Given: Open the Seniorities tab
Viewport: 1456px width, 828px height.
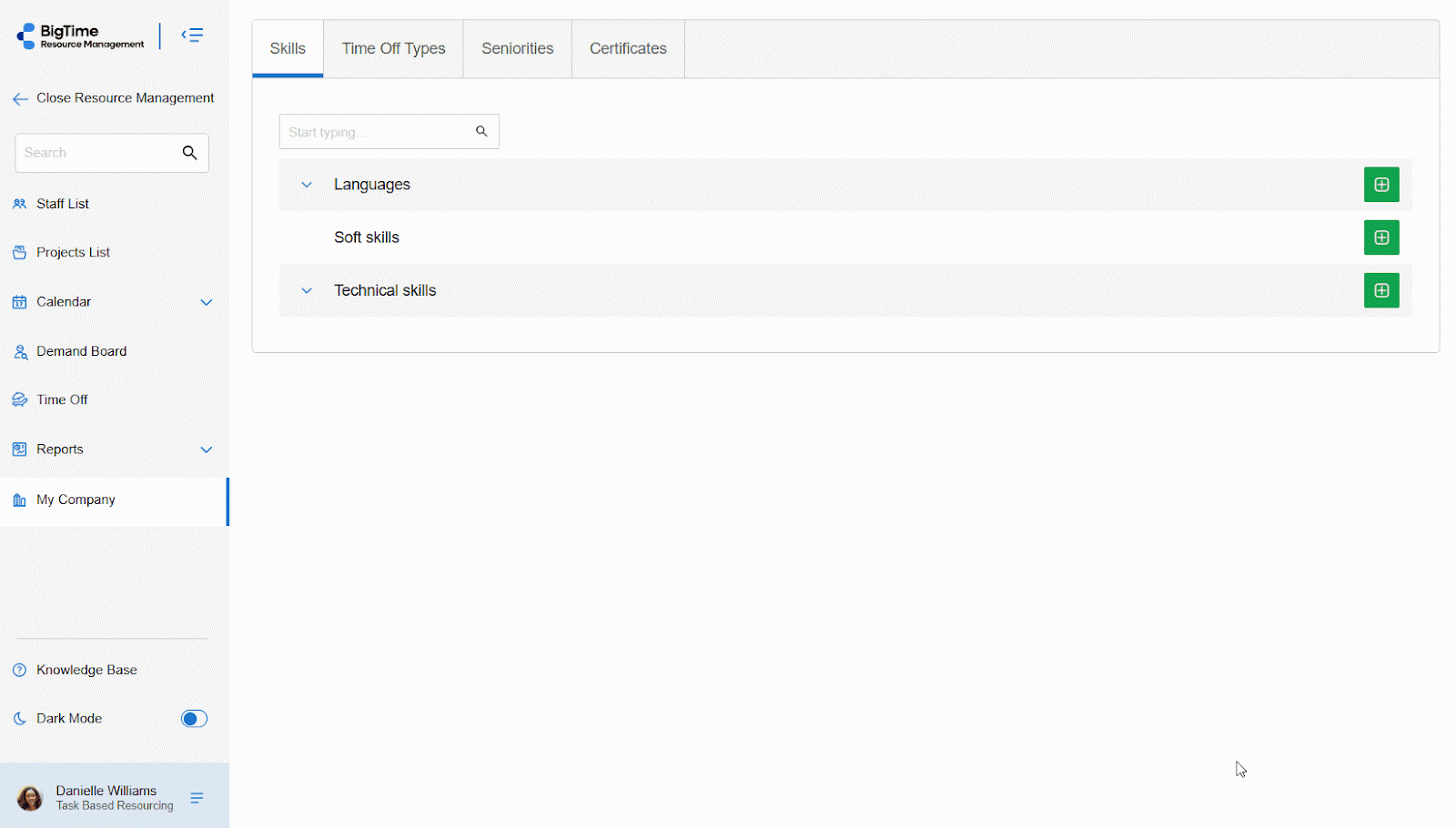Looking at the screenshot, I should click(517, 49).
